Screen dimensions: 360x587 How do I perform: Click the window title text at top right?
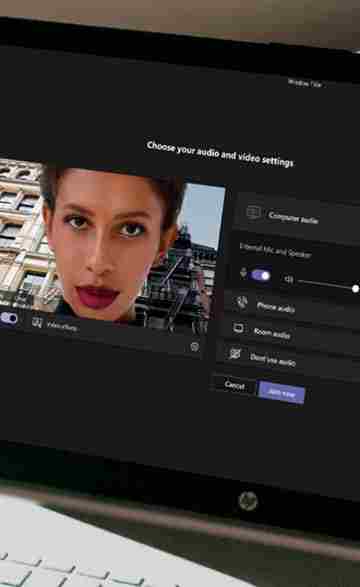coord(305,83)
